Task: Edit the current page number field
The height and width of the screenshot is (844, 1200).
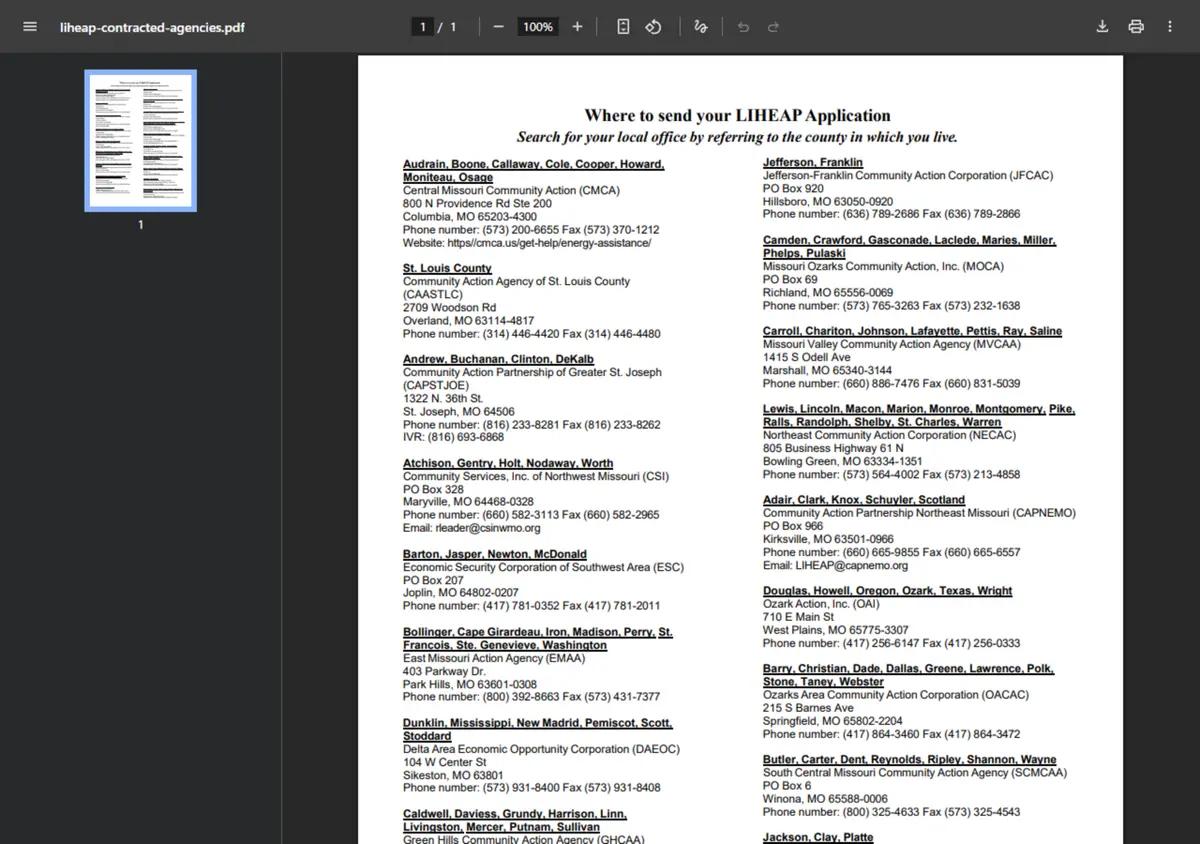Action: point(423,27)
